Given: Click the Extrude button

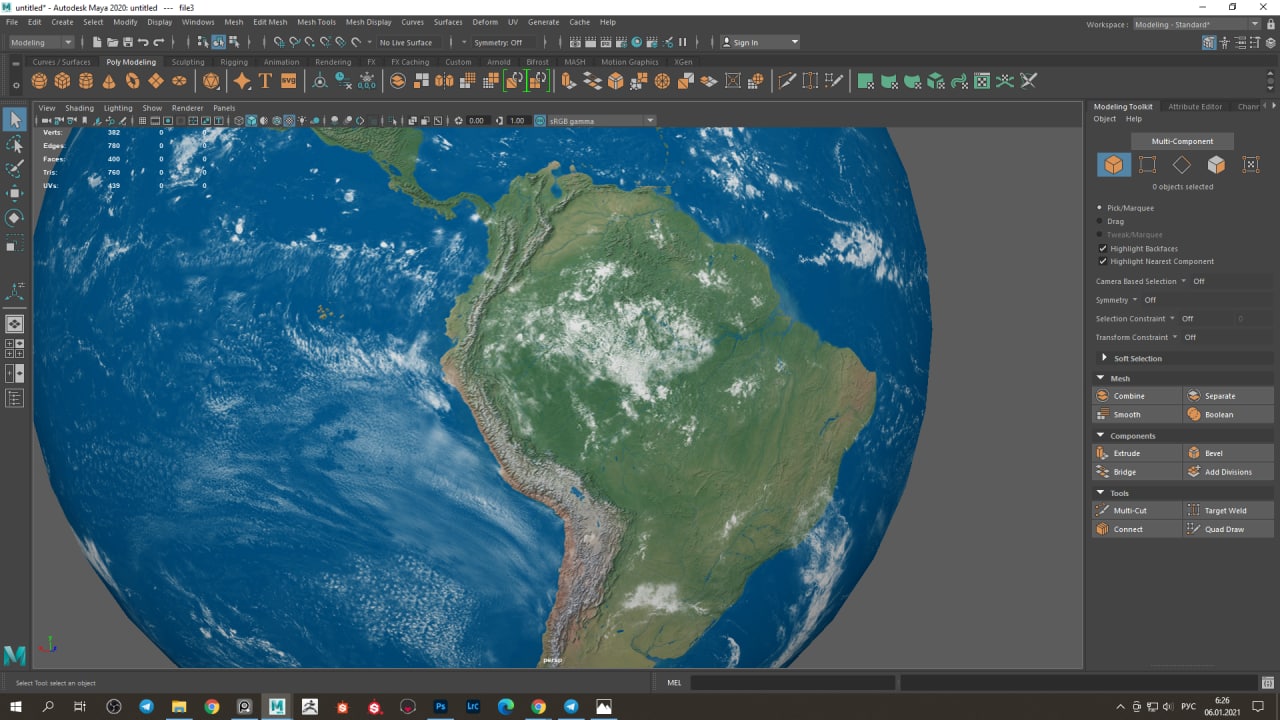Looking at the screenshot, I should coord(1137,452).
